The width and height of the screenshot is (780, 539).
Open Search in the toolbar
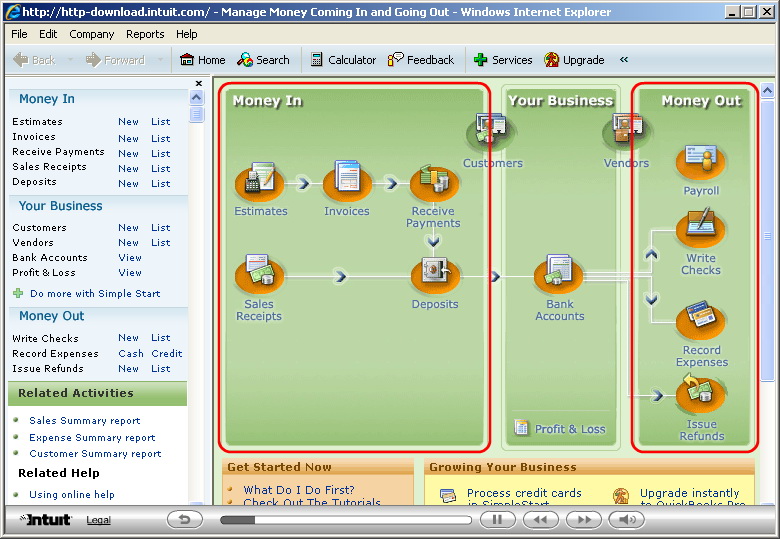(x=263, y=60)
